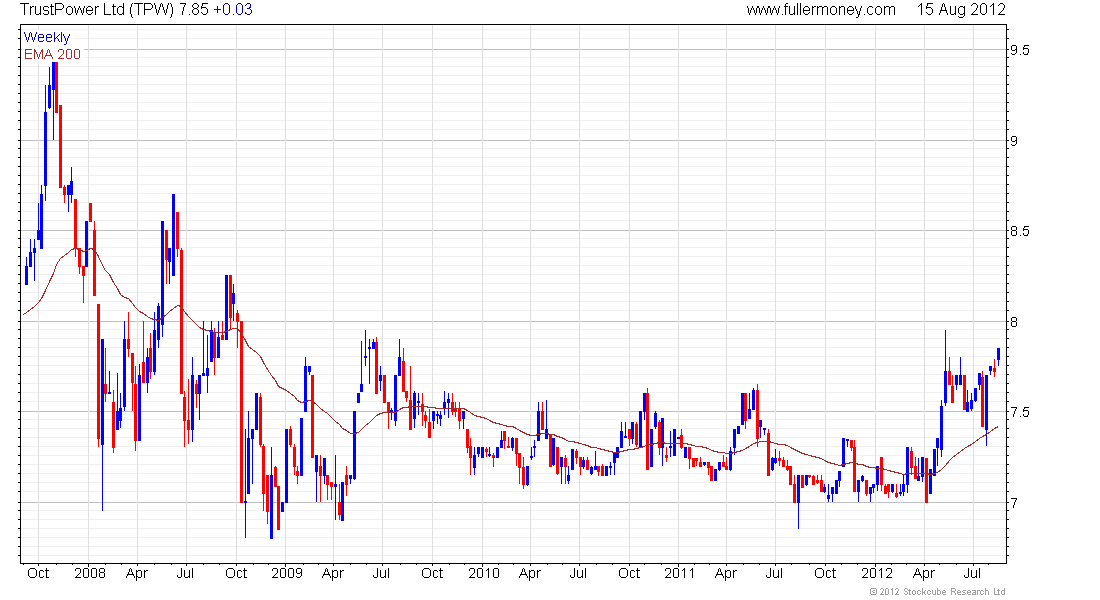Click the 9 price axis label
The height and width of the screenshot is (600, 1100).
pyautogui.click(x=1014, y=141)
